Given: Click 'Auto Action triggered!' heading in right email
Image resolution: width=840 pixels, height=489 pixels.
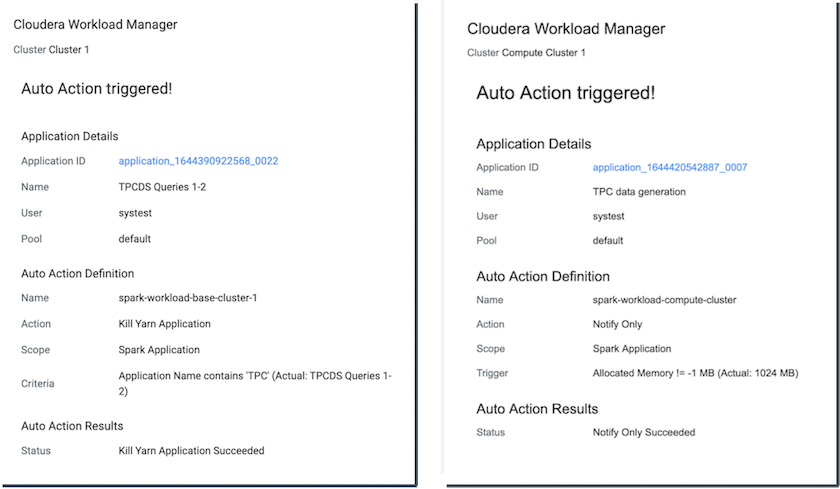Looking at the screenshot, I should coord(566,93).
